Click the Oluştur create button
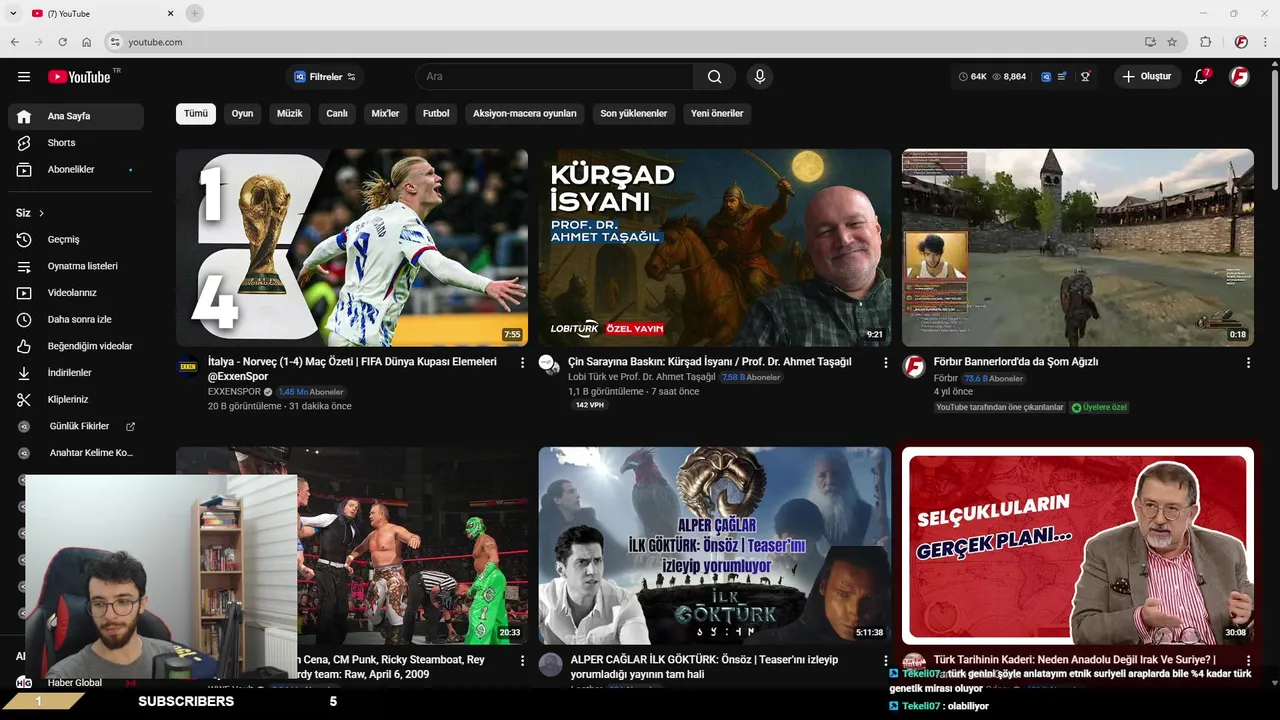Viewport: 1280px width, 720px height. click(x=1147, y=77)
